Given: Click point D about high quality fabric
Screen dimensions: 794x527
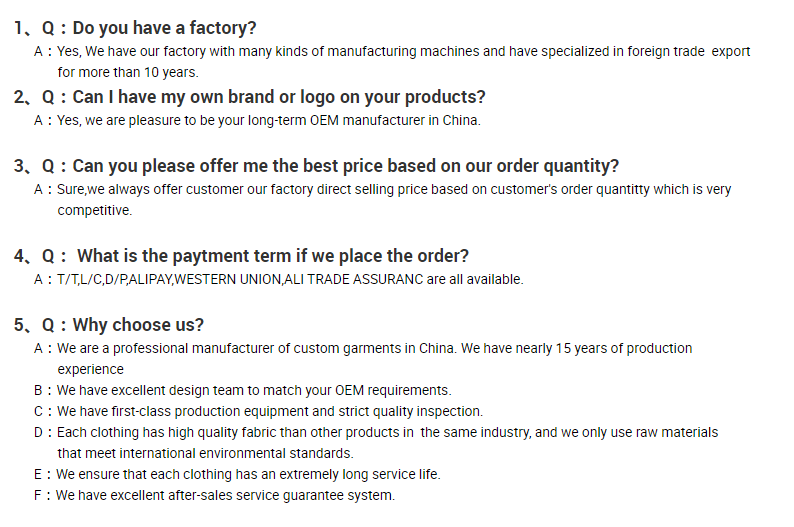Looking at the screenshot, I should [387, 432].
